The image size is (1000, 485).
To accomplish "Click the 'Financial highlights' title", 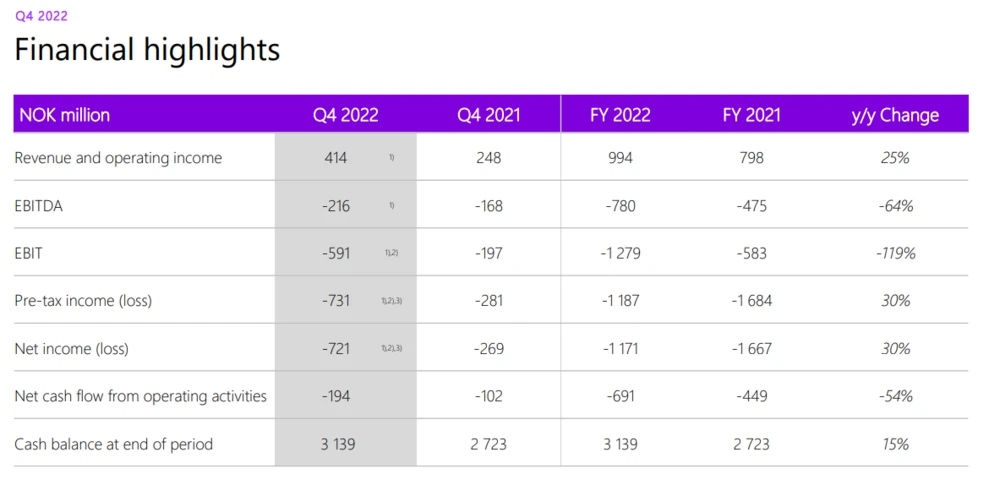I will 147,50.
